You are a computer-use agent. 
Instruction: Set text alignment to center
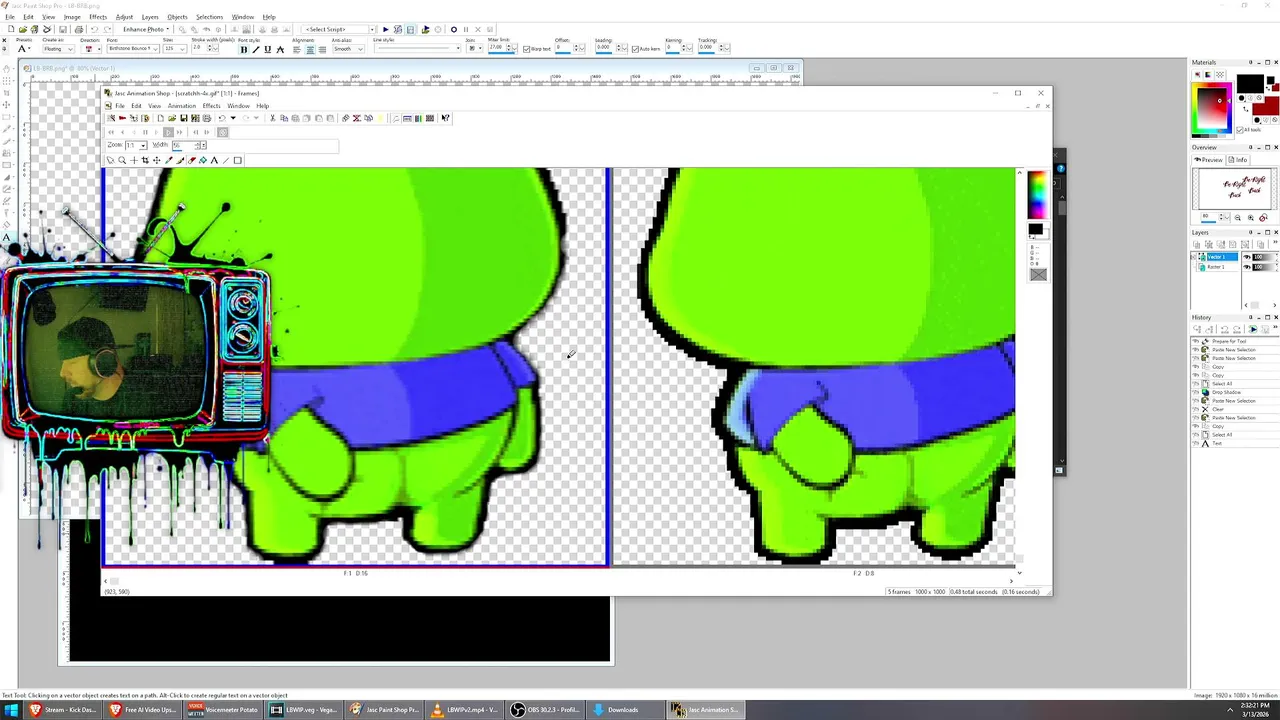click(x=310, y=49)
